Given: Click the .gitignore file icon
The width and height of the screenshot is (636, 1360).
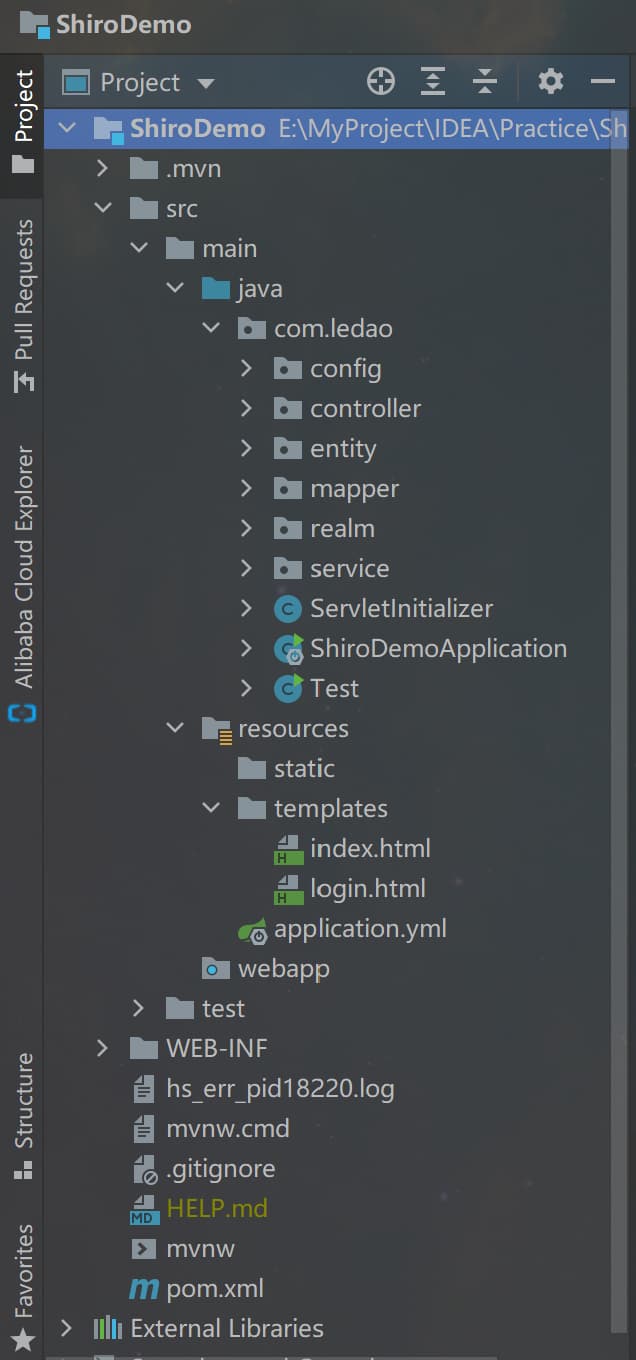Looking at the screenshot, I should coord(145,1169).
